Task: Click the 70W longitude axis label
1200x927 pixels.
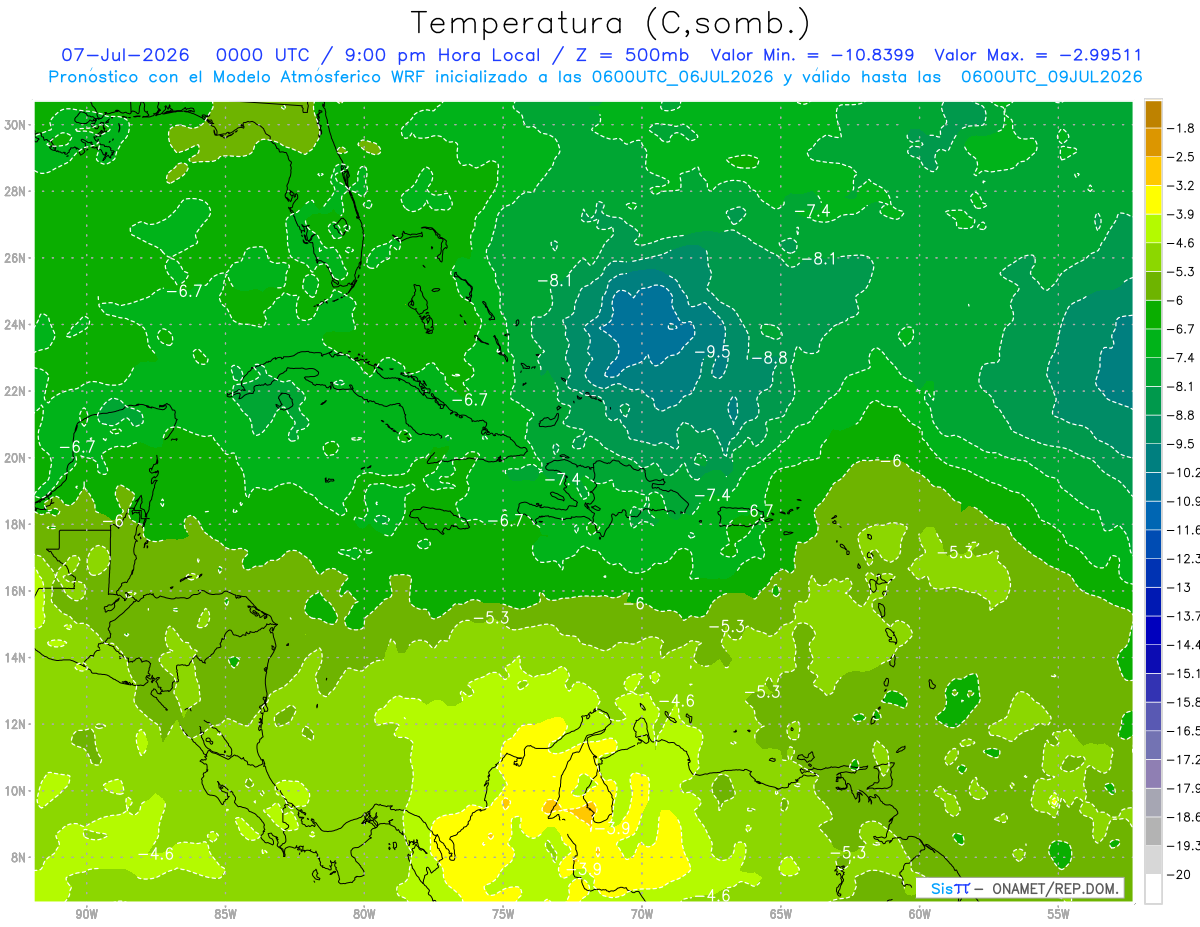Action: point(642,914)
